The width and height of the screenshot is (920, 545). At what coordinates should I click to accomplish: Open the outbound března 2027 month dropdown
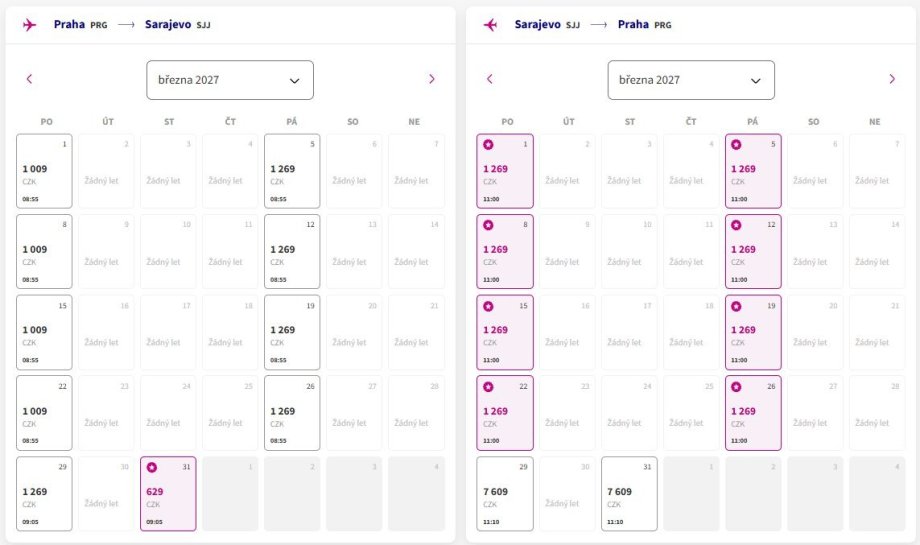[230, 80]
